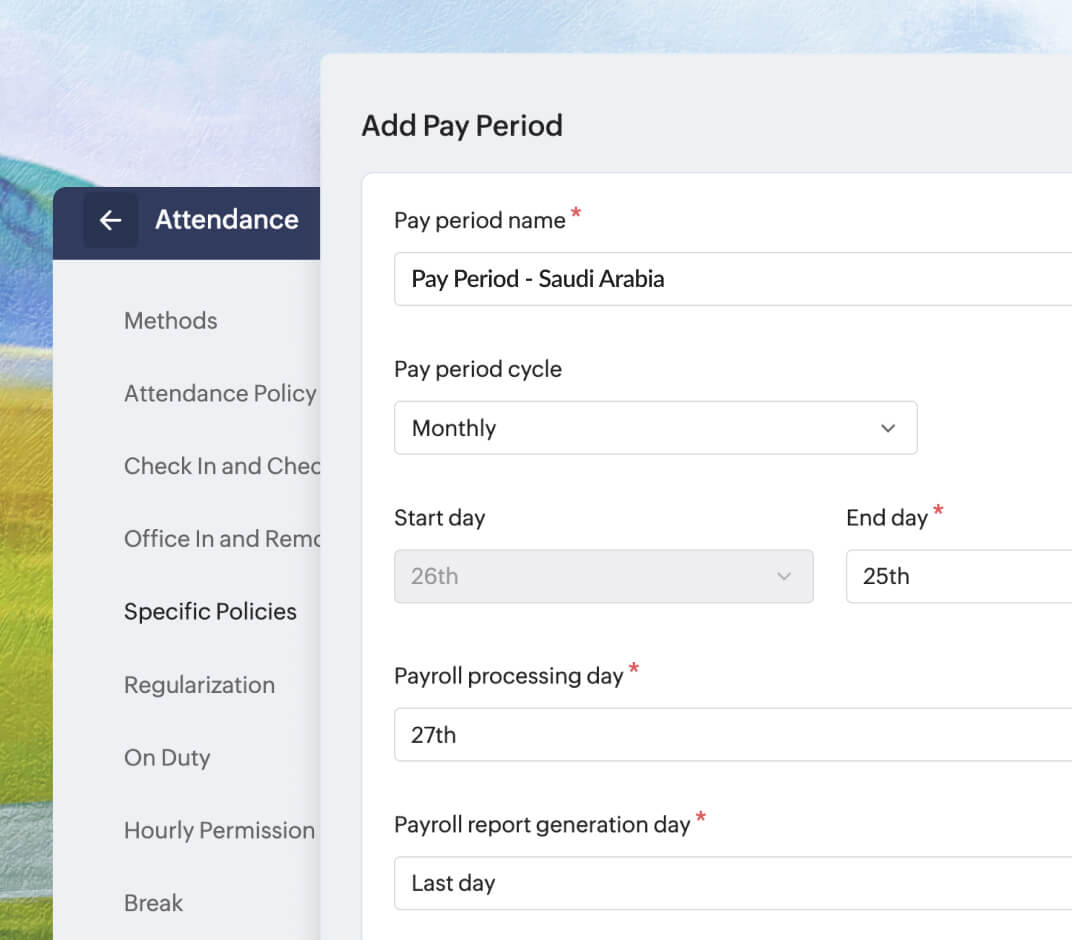Click the chevron in the 26th field
Image resolution: width=1072 pixels, height=940 pixels.
pos(783,576)
